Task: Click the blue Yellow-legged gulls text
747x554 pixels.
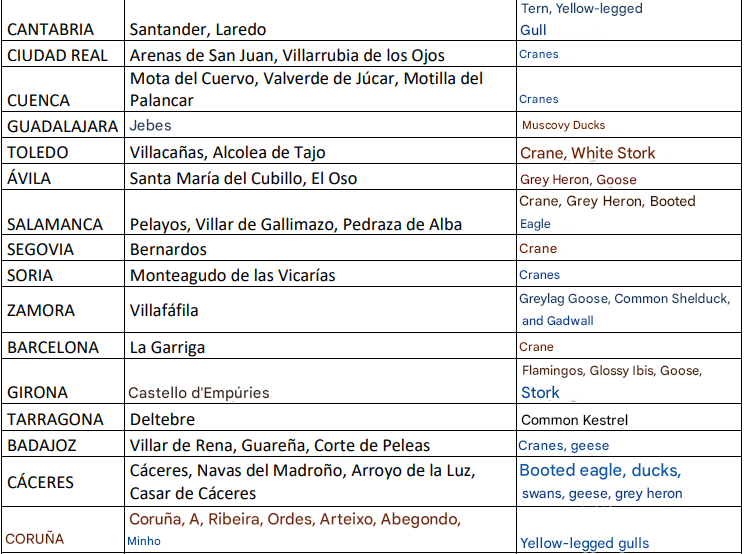Action: pyautogui.click(x=584, y=543)
